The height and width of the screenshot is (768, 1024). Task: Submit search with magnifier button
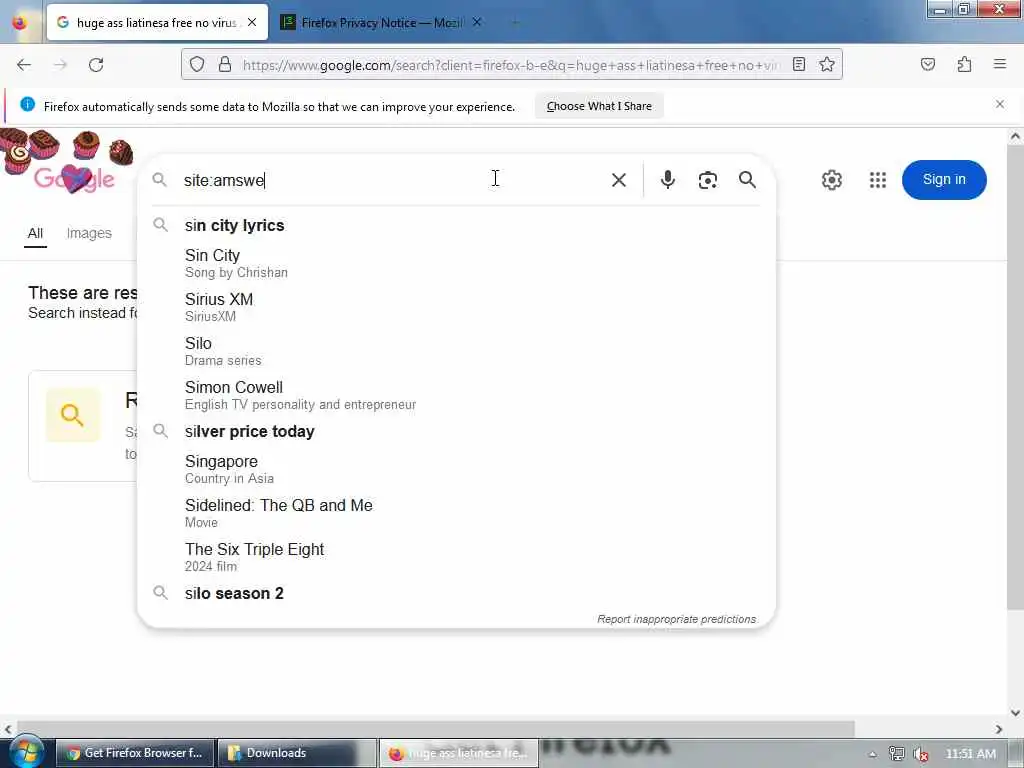pos(748,180)
